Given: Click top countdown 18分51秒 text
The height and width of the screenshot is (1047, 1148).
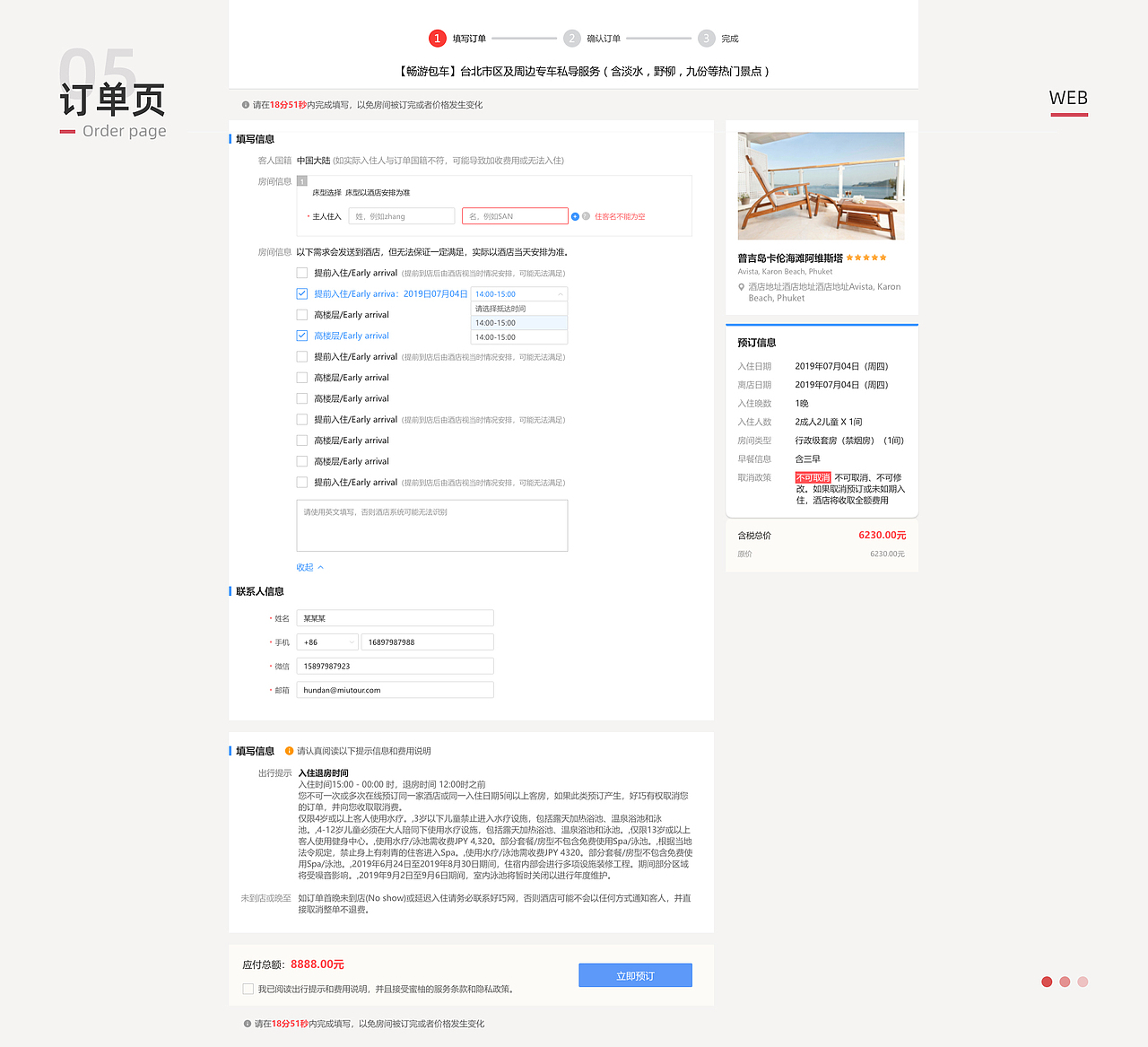Looking at the screenshot, I should tap(288, 105).
